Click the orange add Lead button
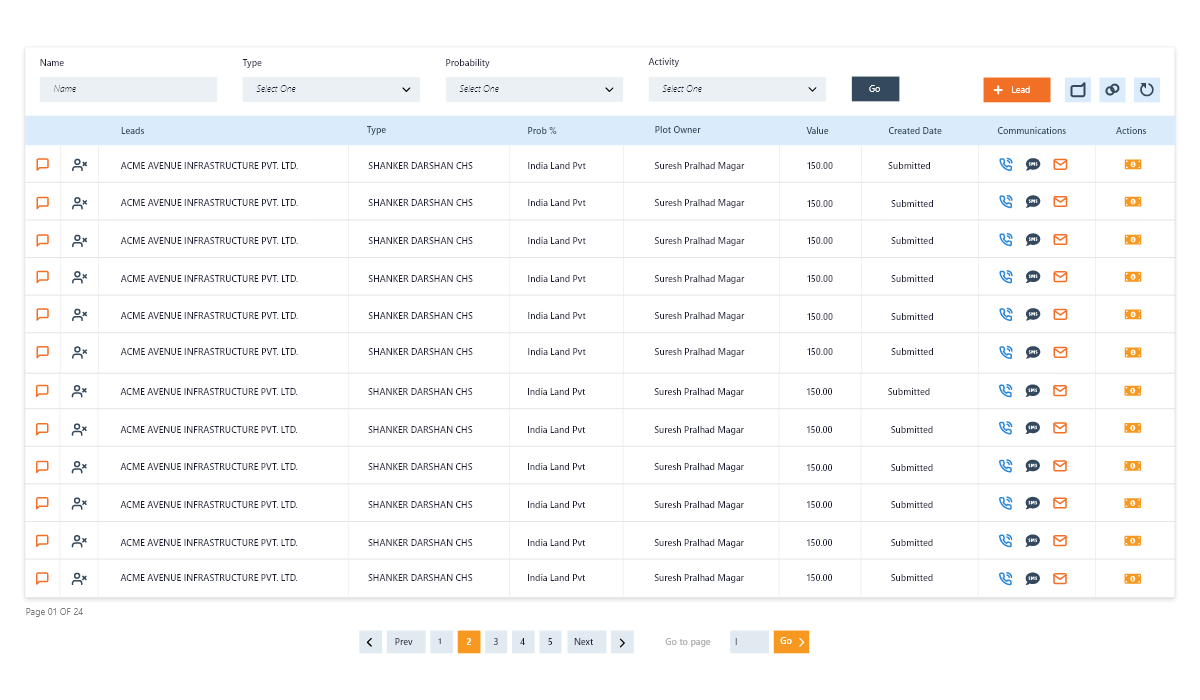This screenshot has width=1200, height=700. [1016, 90]
